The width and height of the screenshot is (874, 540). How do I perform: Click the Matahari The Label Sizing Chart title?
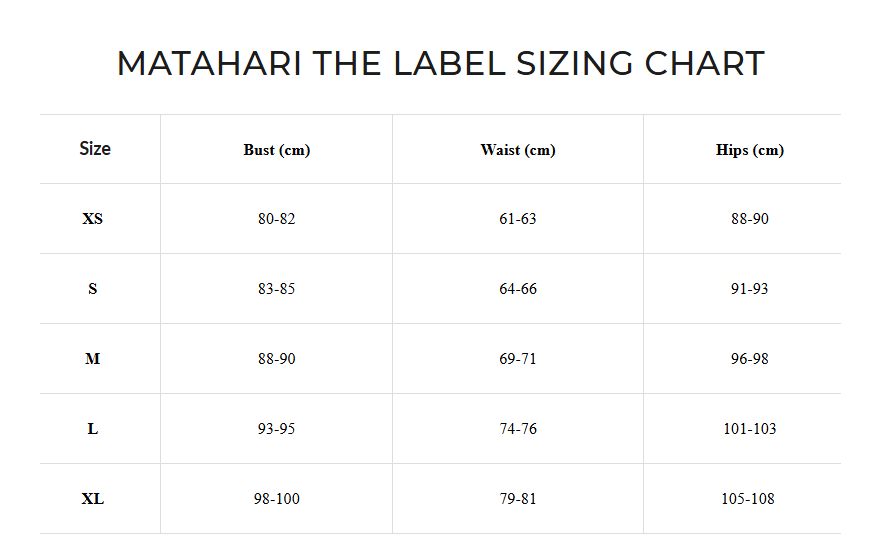coord(440,64)
